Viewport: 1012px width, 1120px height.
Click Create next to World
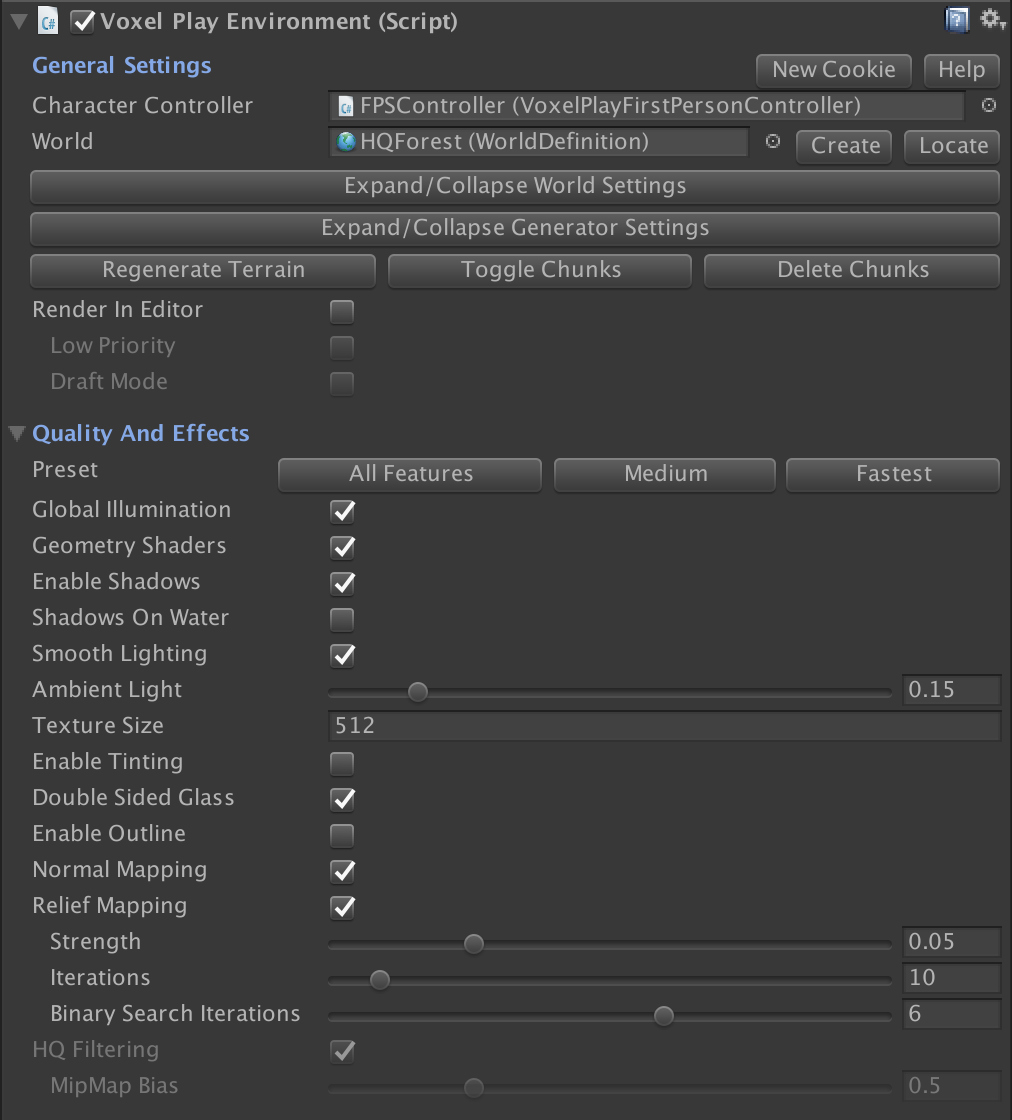[844, 146]
